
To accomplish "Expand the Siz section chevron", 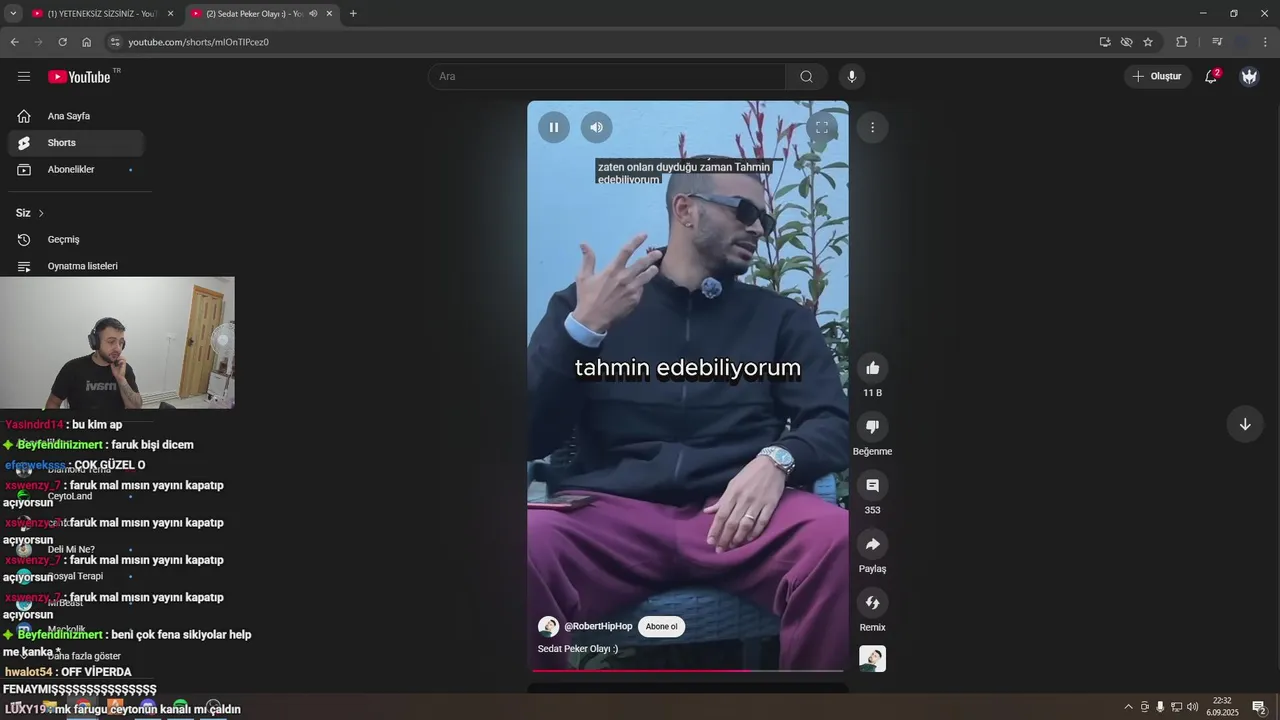I will point(41,213).
